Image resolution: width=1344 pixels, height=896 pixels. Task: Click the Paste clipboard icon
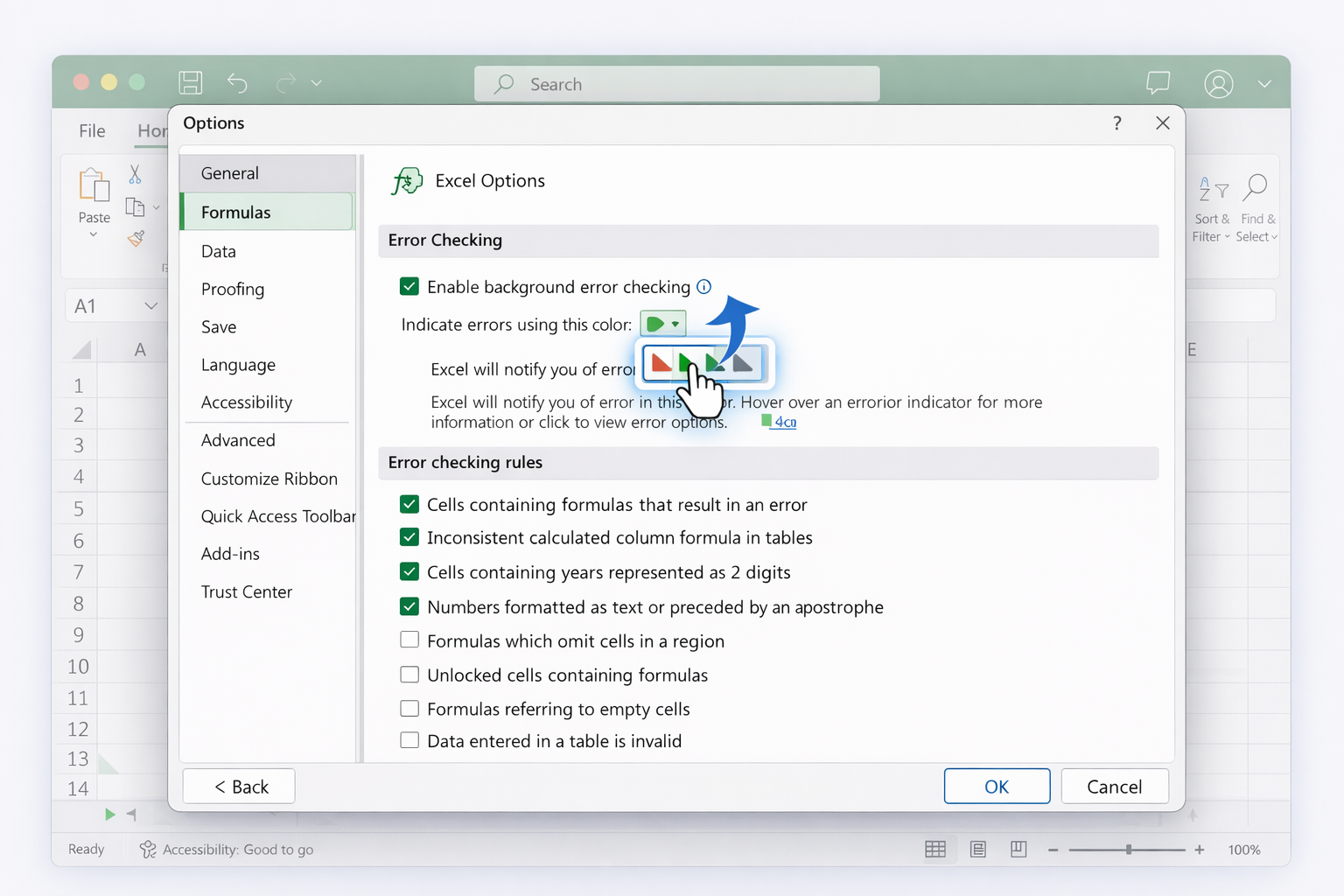pos(94,185)
